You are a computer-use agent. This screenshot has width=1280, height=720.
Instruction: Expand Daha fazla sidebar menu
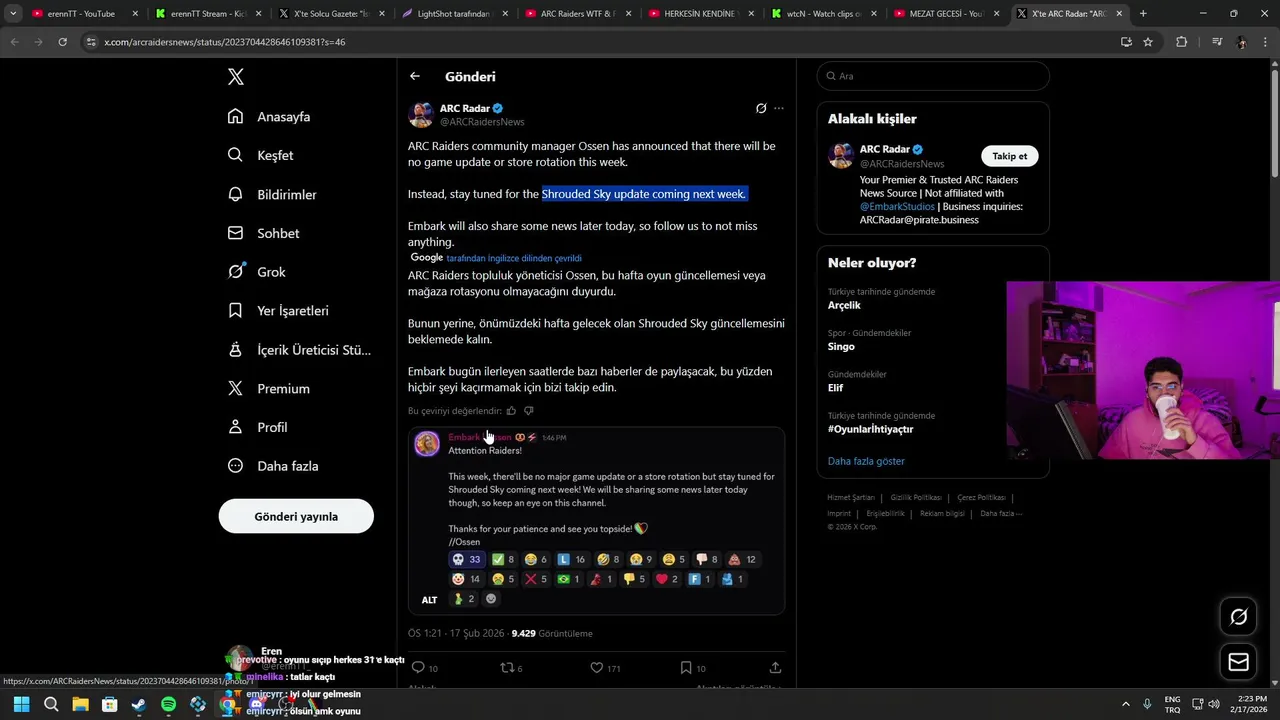click(x=273, y=466)
